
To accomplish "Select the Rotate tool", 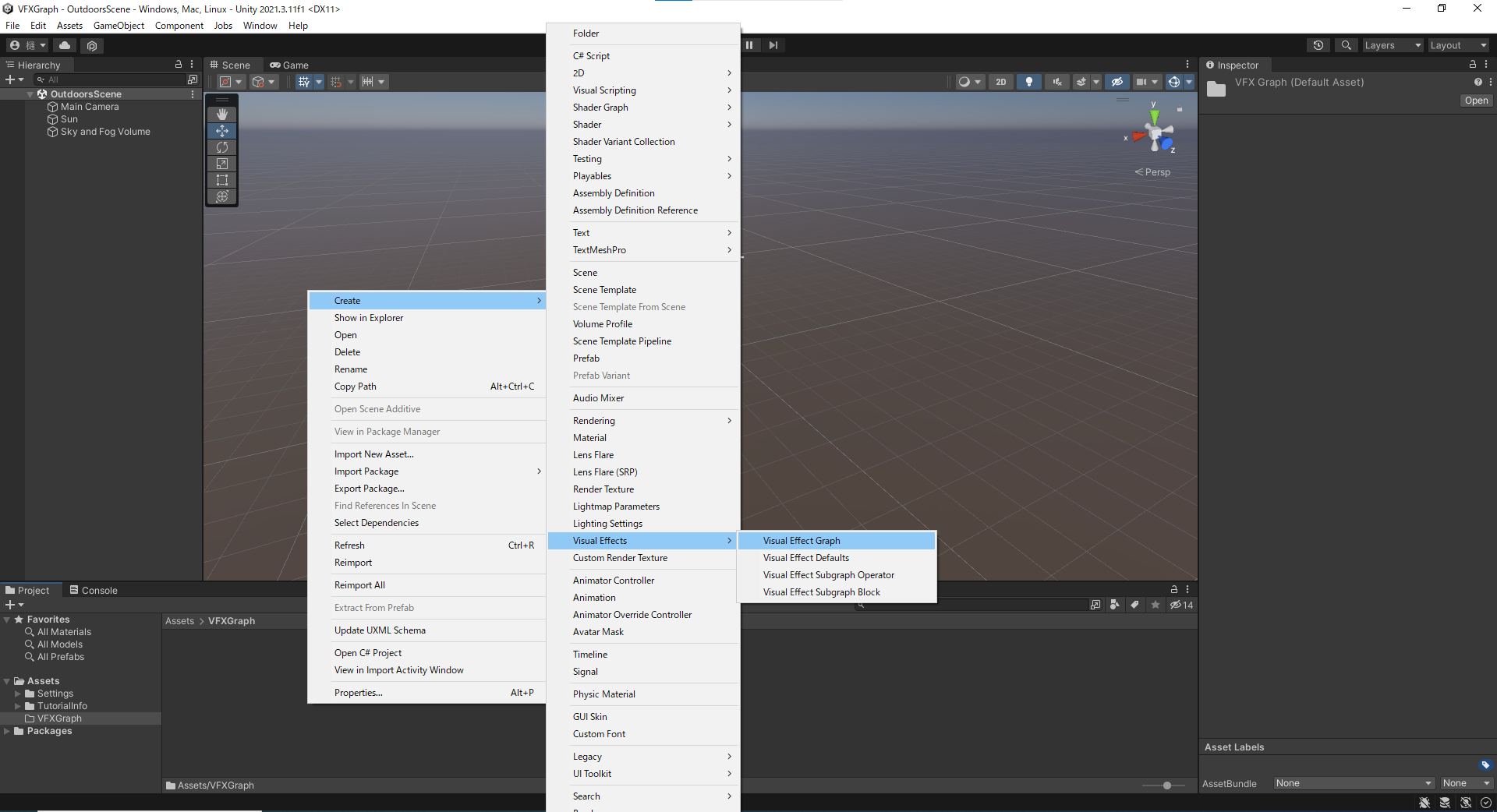I will [222, 147].
